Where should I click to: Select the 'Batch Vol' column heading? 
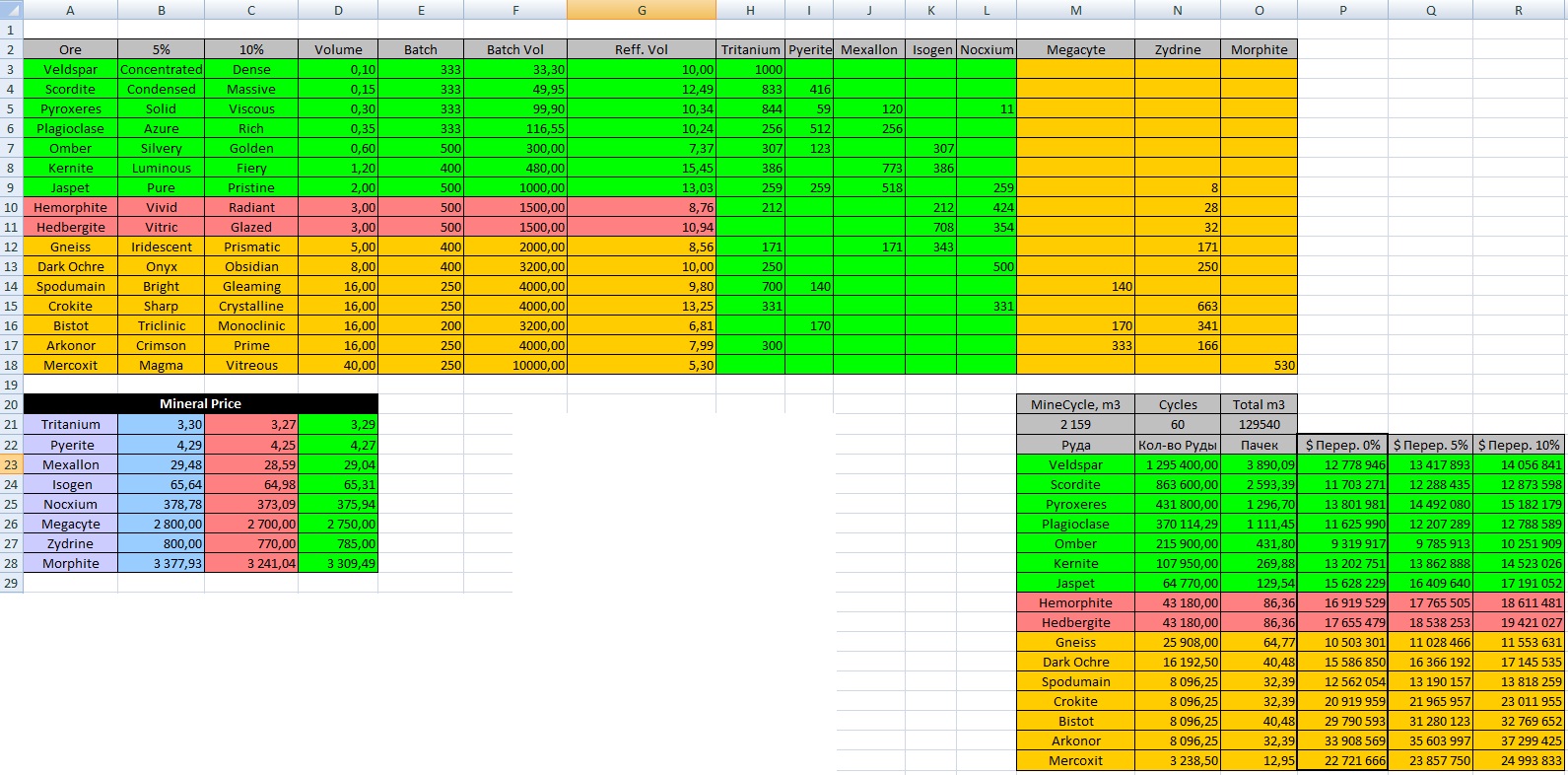[x=515, y=49]
